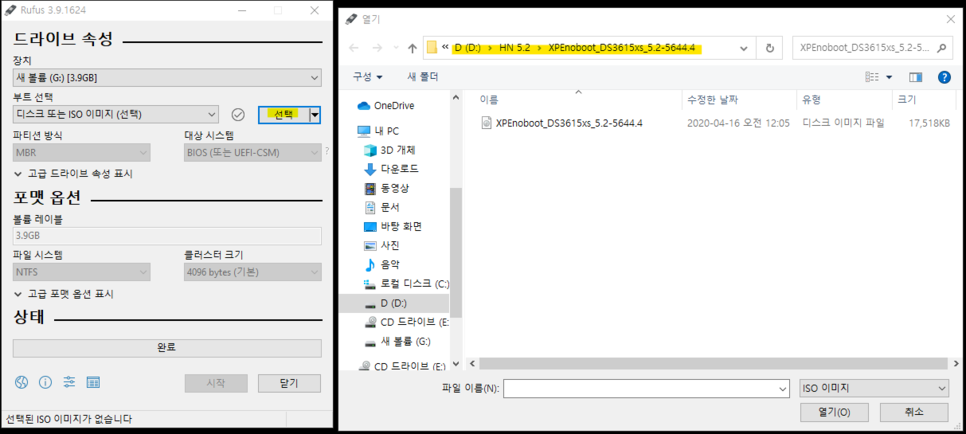Open the 구성 menu
This screenshot has height=434, width=966.
[367, 77]
